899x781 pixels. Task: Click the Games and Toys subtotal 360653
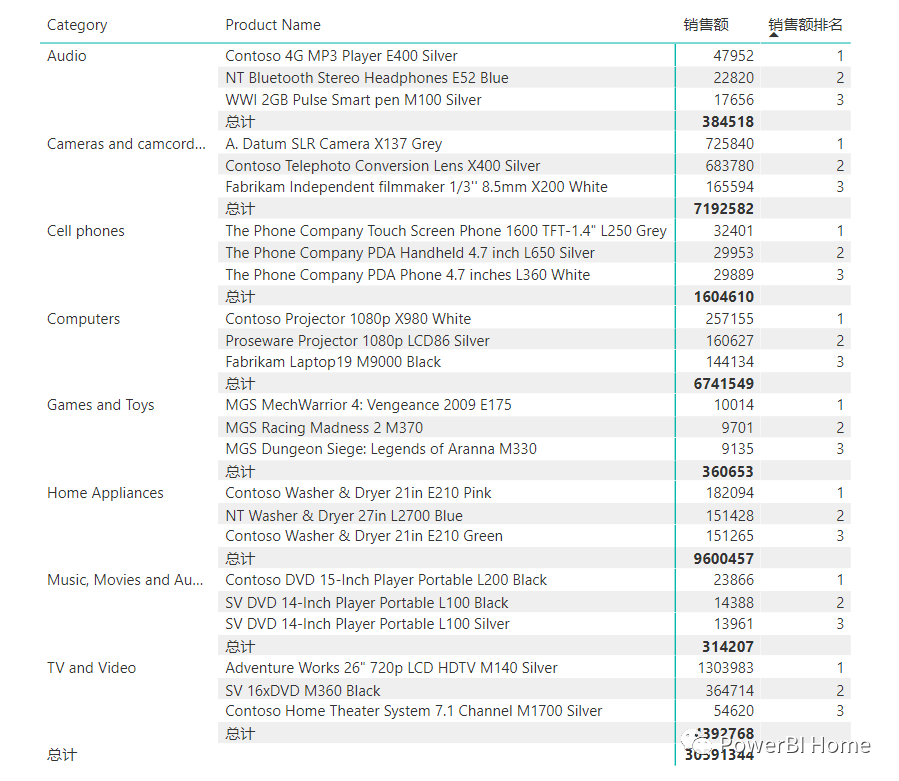[x=728, y=472]
